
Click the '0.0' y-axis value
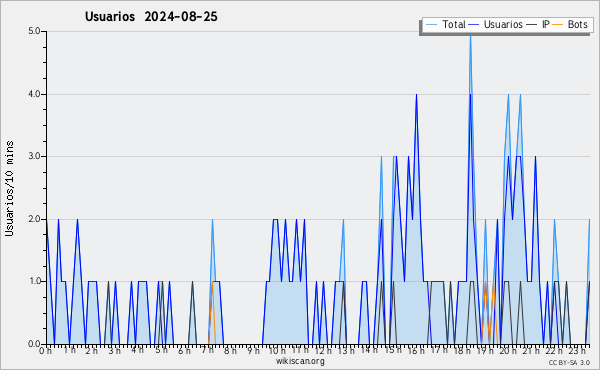point(34,344)
